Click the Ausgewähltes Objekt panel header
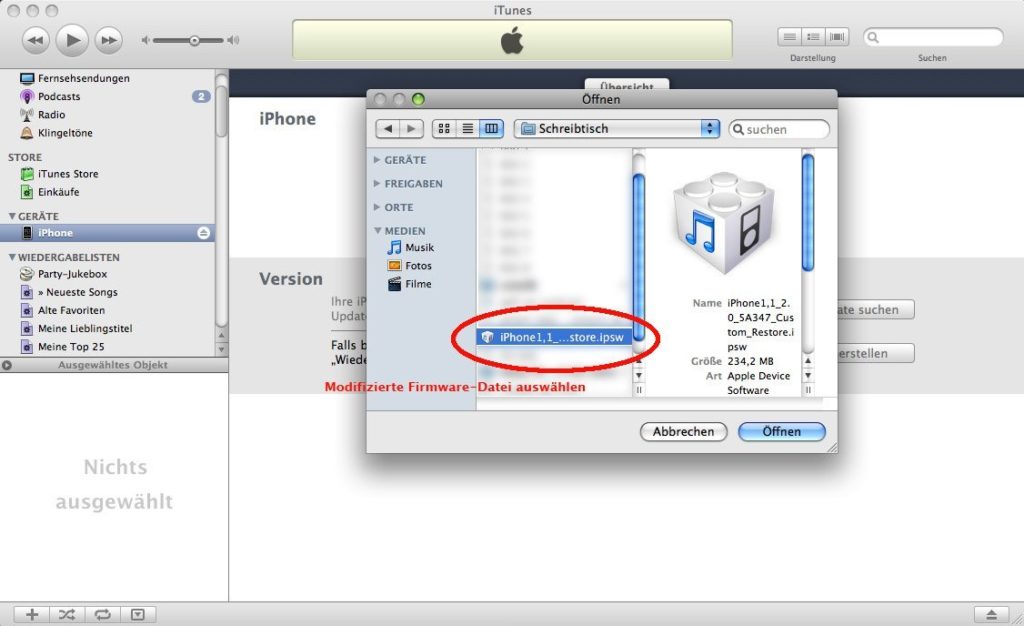The height and width of the screenshot is (626, 1024). click(x=114, y=365)
